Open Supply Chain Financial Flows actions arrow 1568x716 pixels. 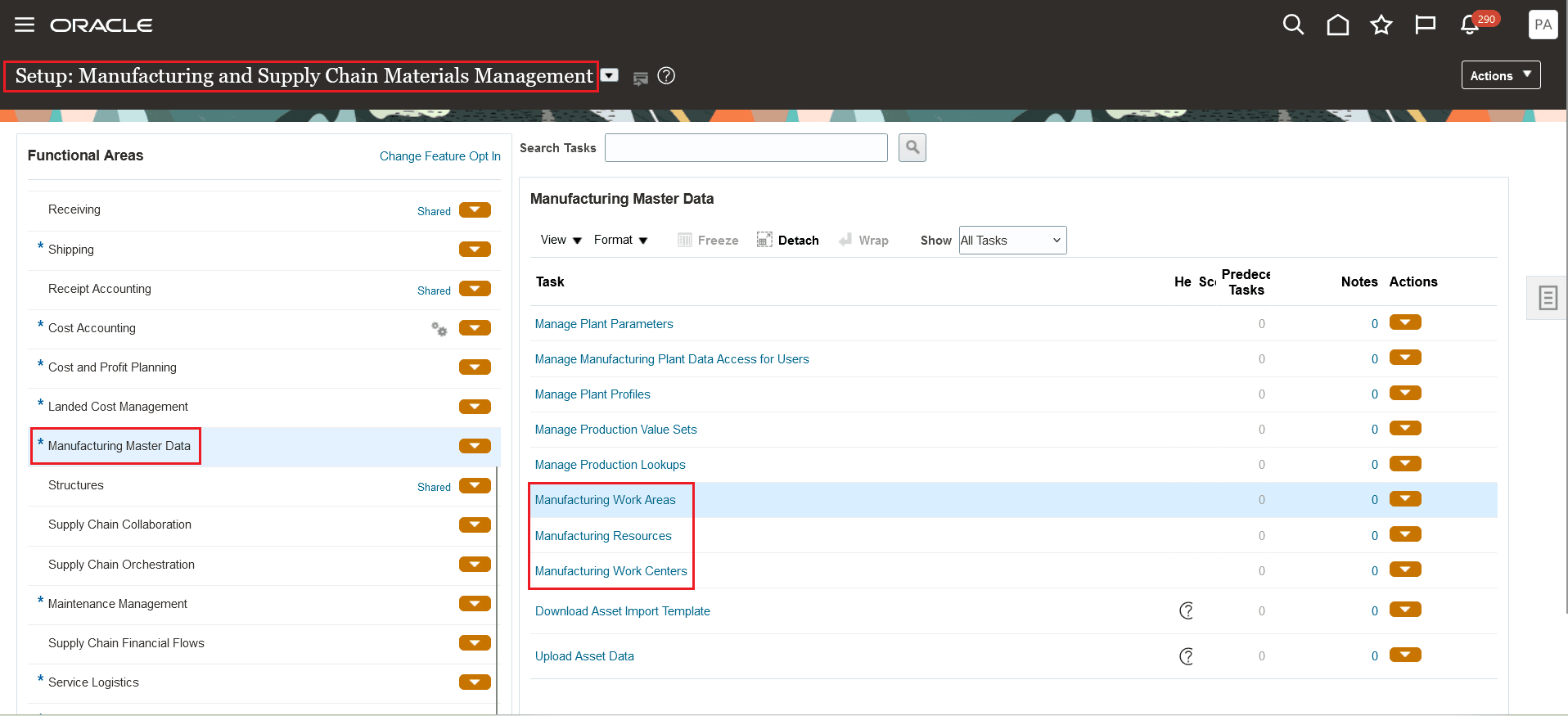(x=475, y=643)
